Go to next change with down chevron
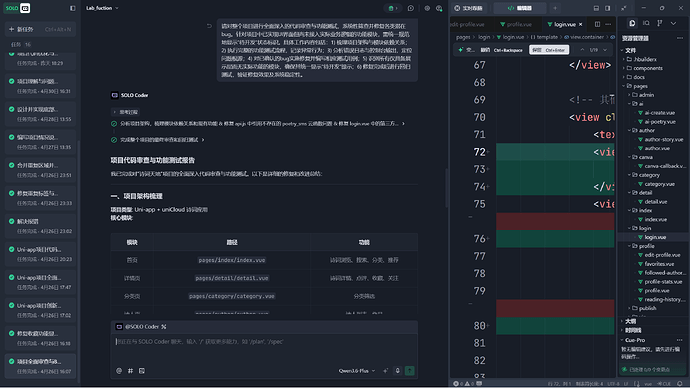 click(605, 50)
